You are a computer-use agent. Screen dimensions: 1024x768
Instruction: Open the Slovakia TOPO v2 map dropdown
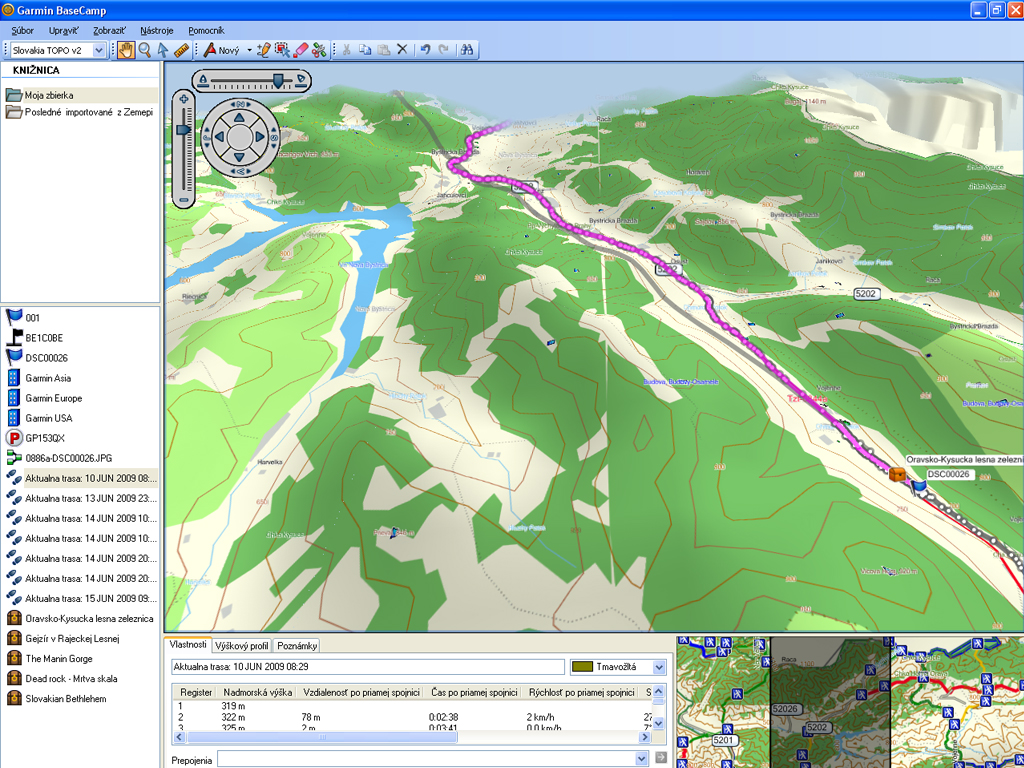99,50
